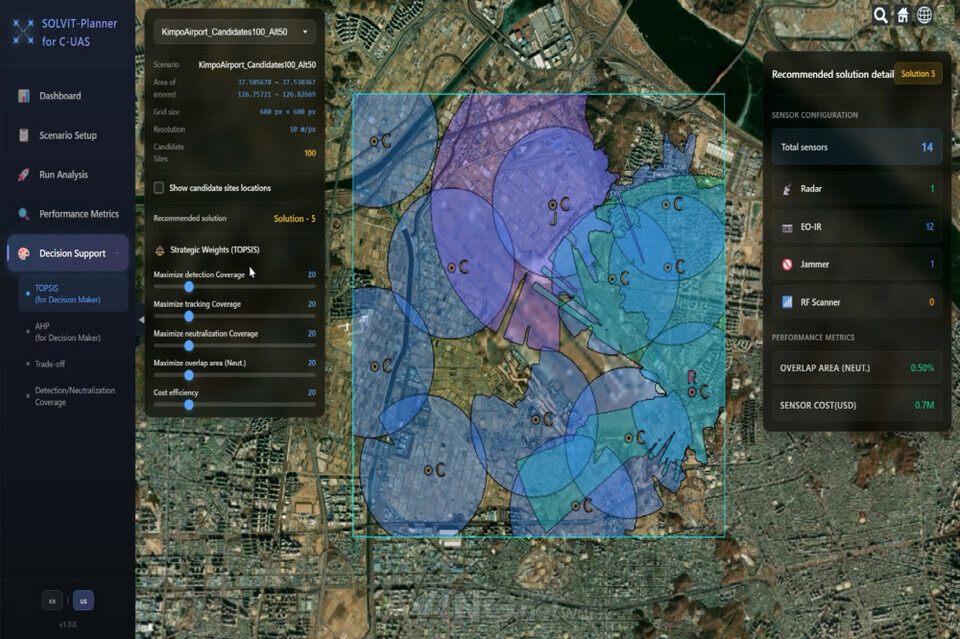The width and height of the screenshot is (960, 639).
Task: Click the map search magnifier icon
Action: (880, 15)
